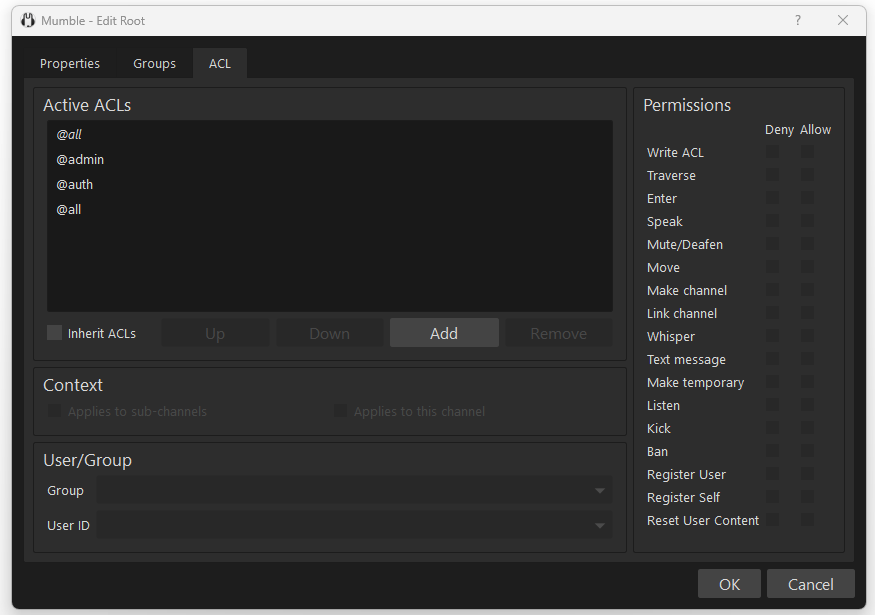Enable Allow checkbox for Kick
Screen dimensions: 875x615
point(807,428)
